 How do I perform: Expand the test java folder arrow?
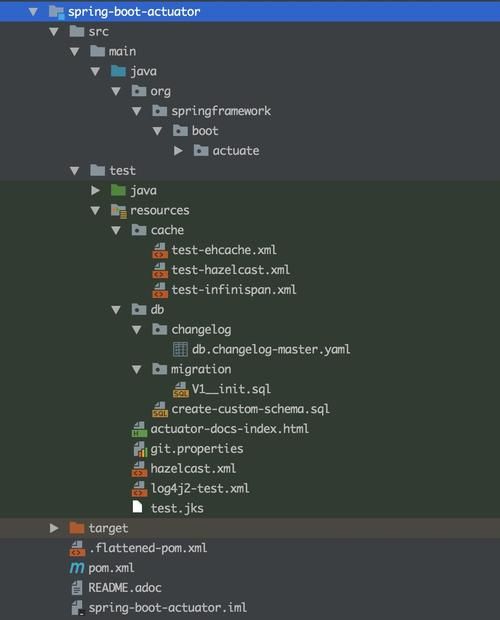pyautogui.click(x=96, y=191)
